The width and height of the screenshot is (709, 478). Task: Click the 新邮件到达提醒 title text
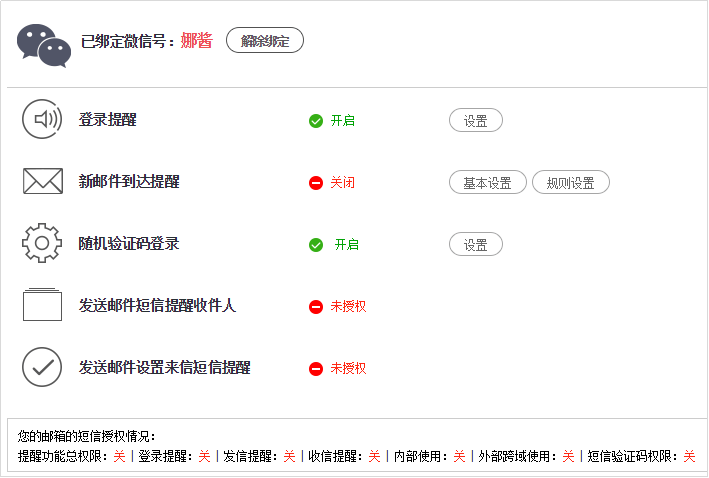coord(129,181)
